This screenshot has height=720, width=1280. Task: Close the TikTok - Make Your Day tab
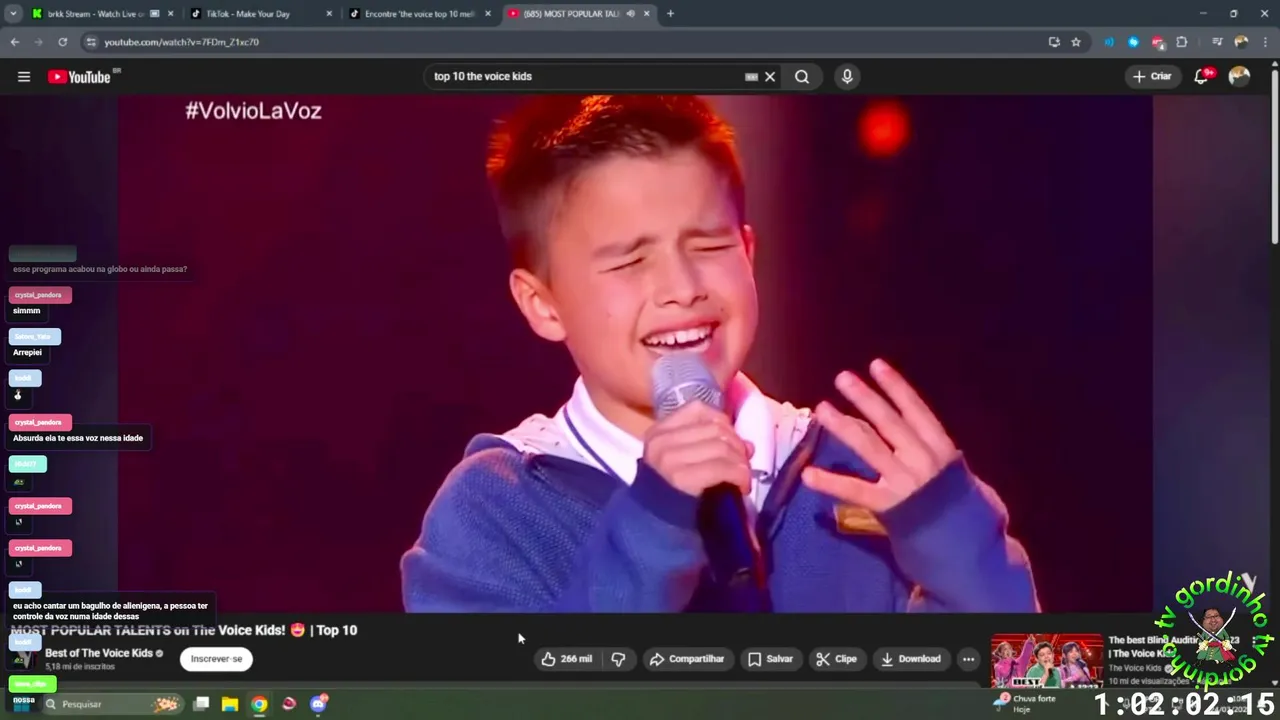click(329, 14)
